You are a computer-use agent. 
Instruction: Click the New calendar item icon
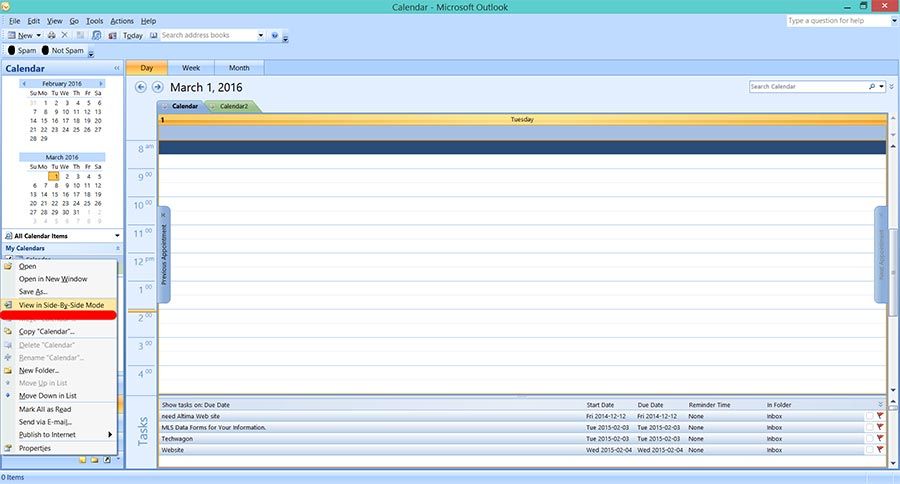click(11, 36)
